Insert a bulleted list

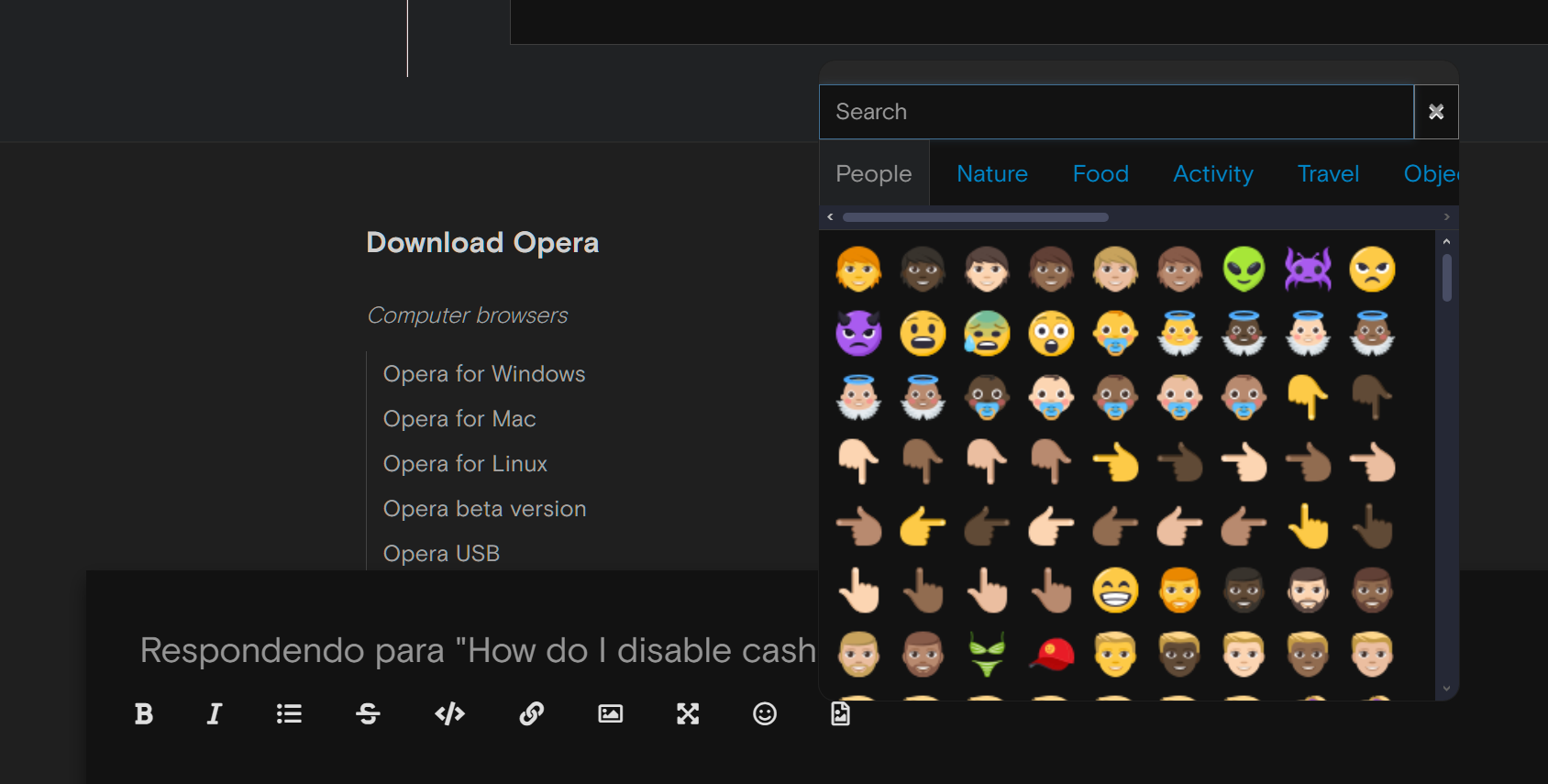click(289, 713)
